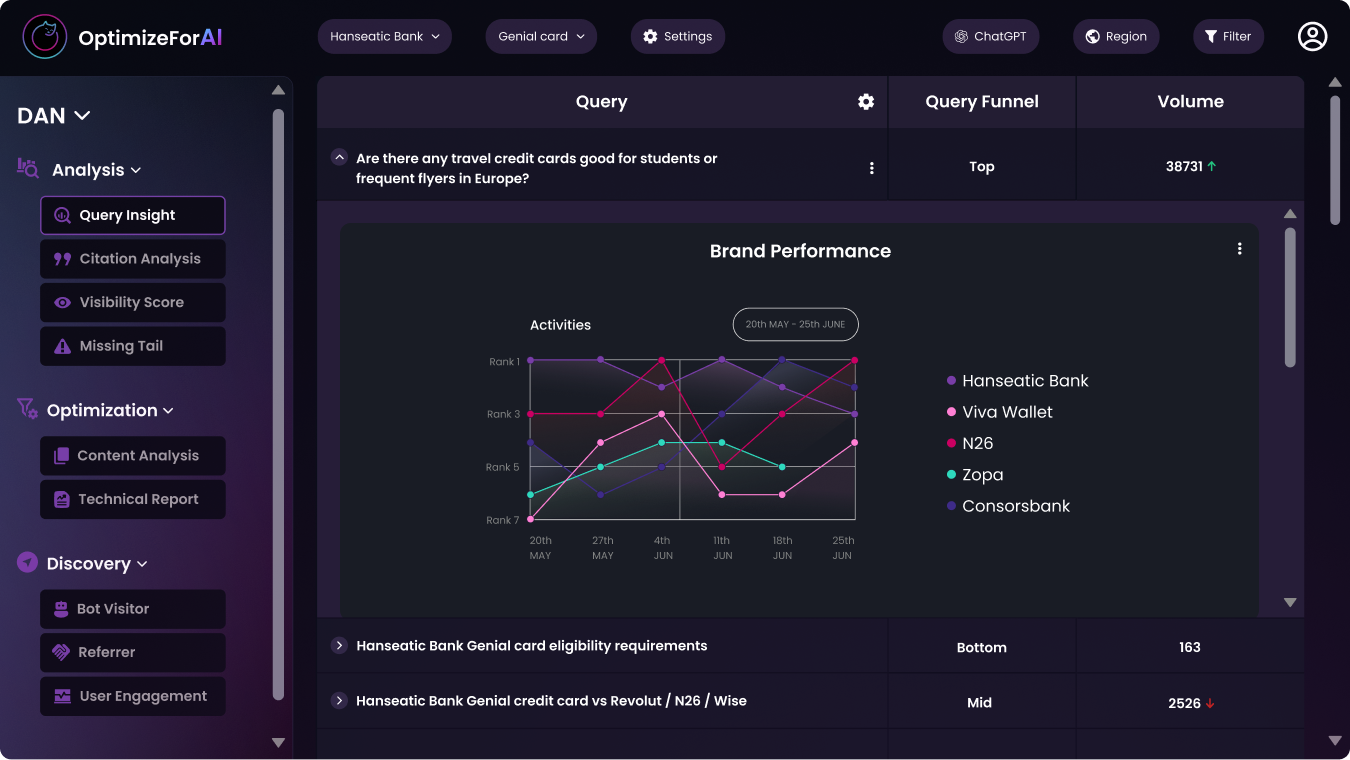Click the Filter button
The width and height of the screenshot is (1350, 760).
point(1228,37)
